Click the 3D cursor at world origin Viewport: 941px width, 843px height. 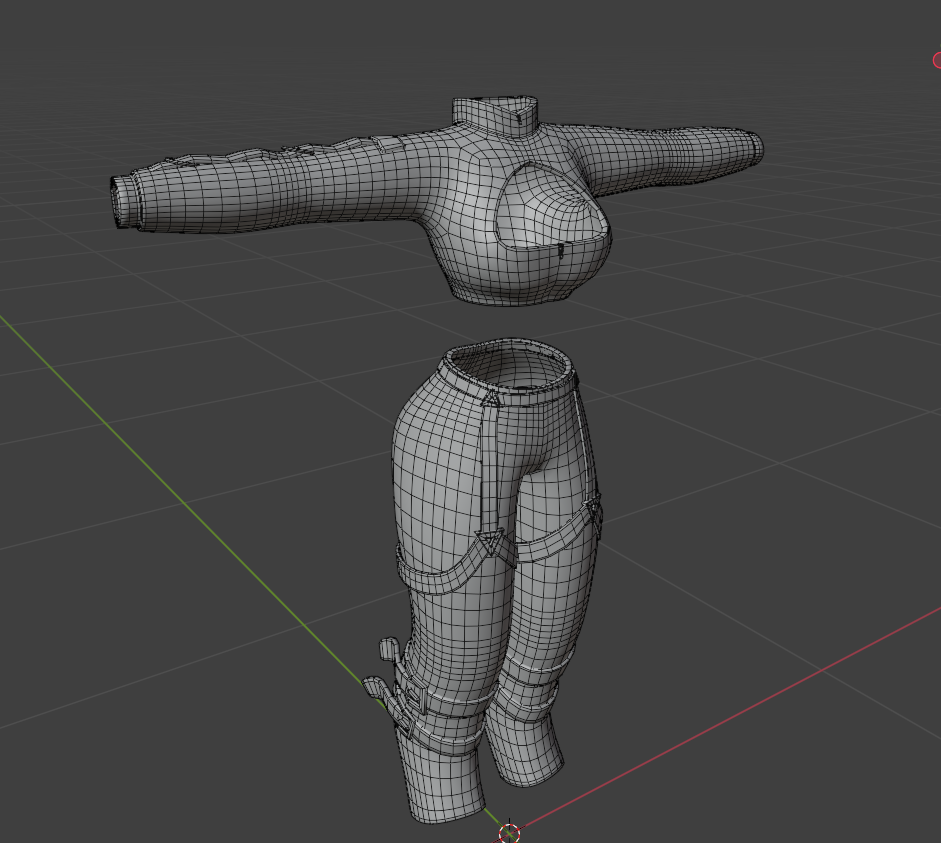(509, 833)
